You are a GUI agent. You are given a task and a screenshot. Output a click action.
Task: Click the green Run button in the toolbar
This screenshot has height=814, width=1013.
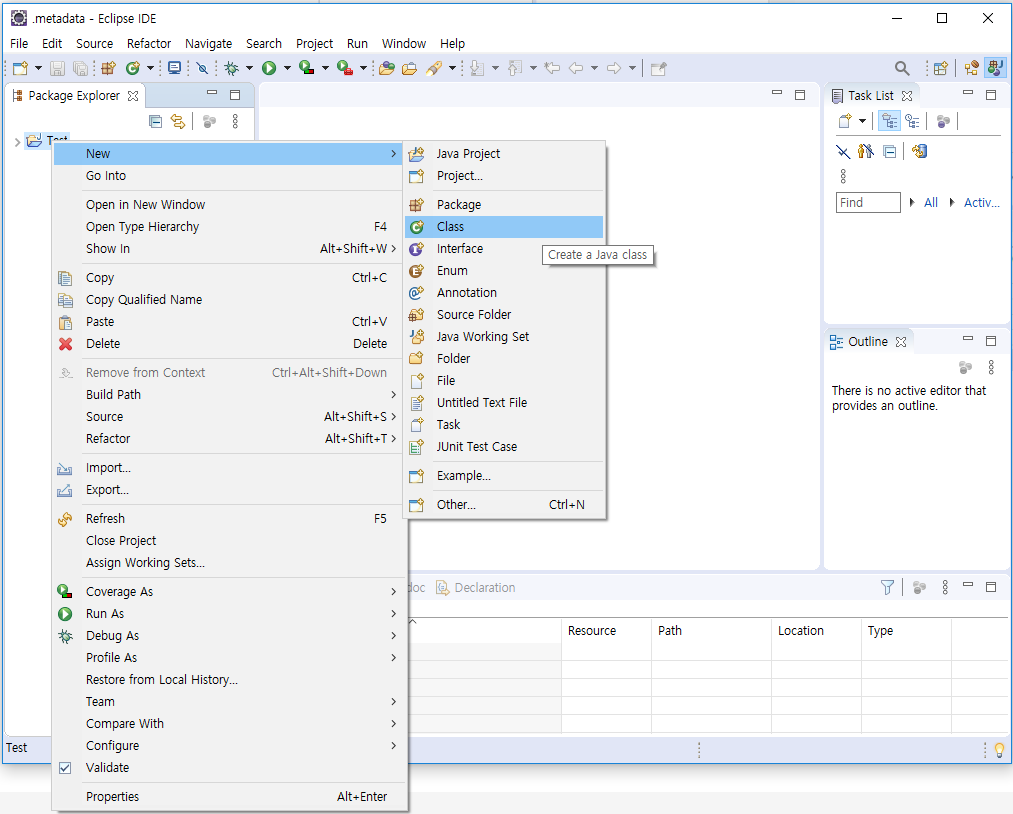269,68
